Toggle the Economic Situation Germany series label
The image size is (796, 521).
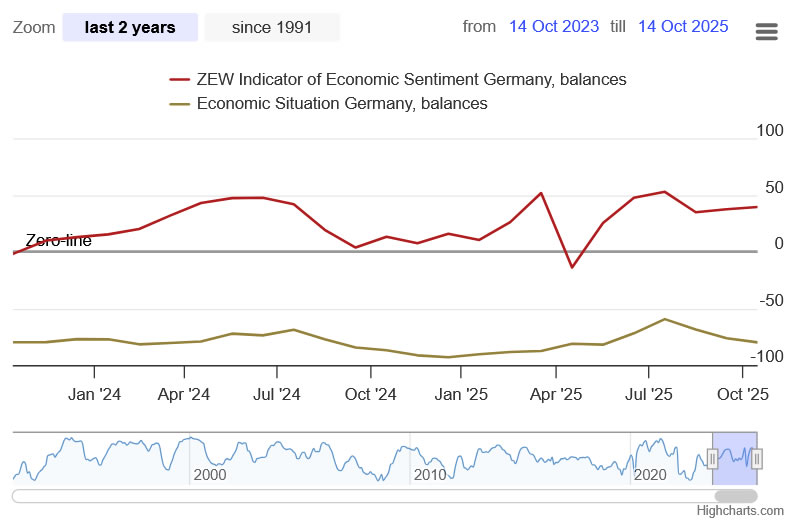pos(342,103)
